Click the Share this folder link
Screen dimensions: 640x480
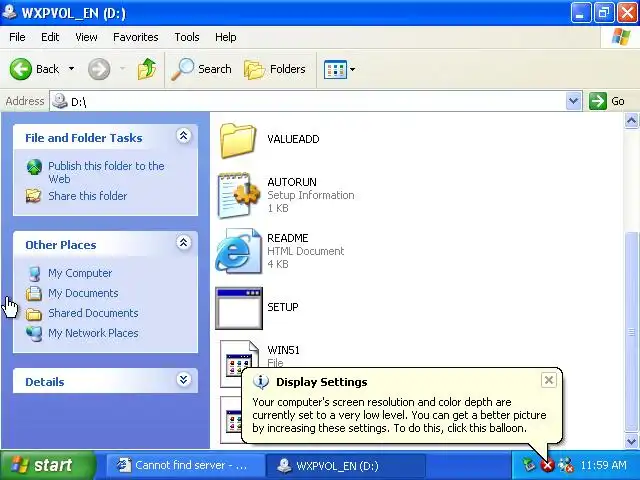click(88, 196)
